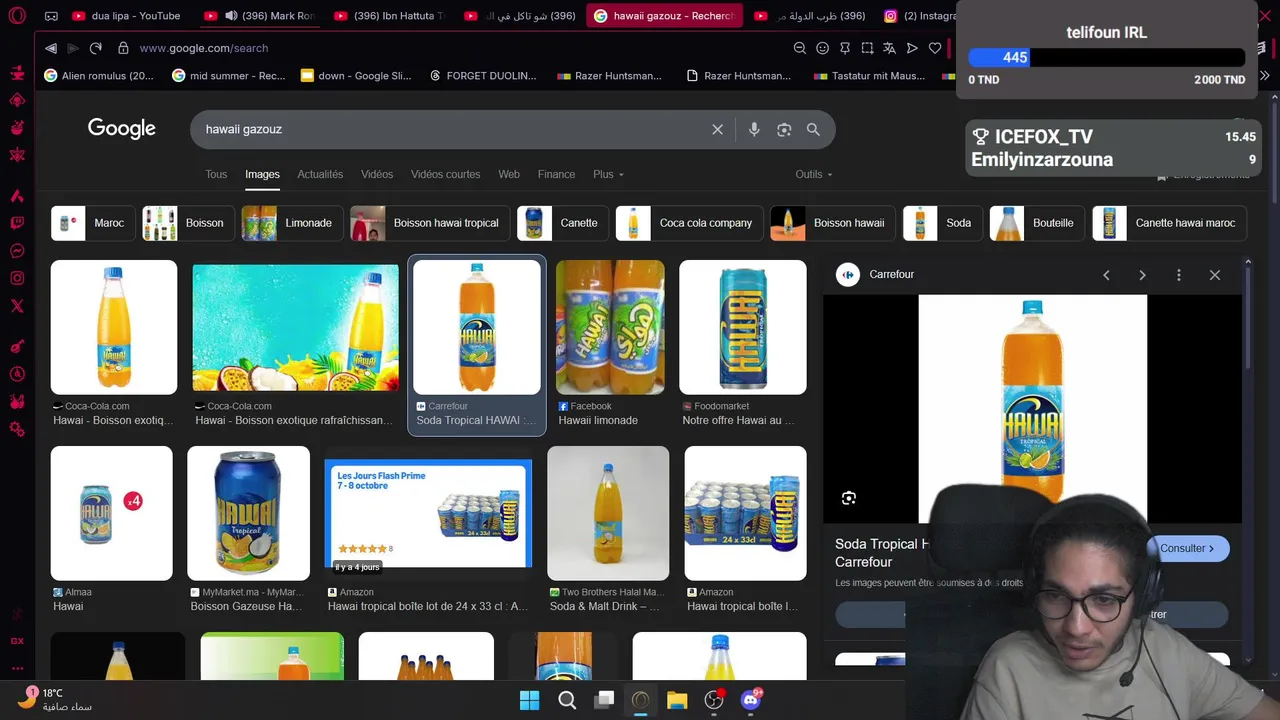The width and height of the screenshot is (1280, 720).
Task: Open Windows taskbar search
Action: click(567, 700)
